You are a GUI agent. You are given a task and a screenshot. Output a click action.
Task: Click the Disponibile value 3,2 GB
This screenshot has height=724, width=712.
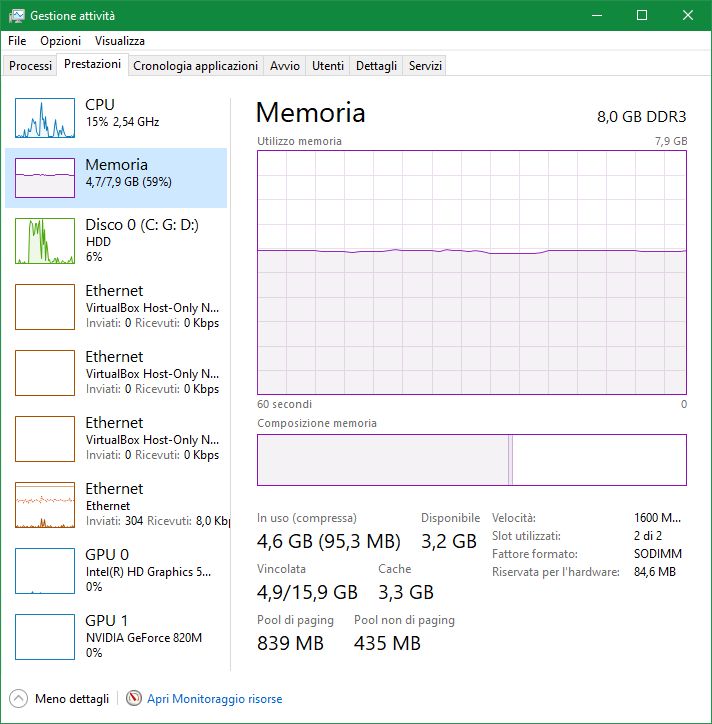click(x=449, y=541)
